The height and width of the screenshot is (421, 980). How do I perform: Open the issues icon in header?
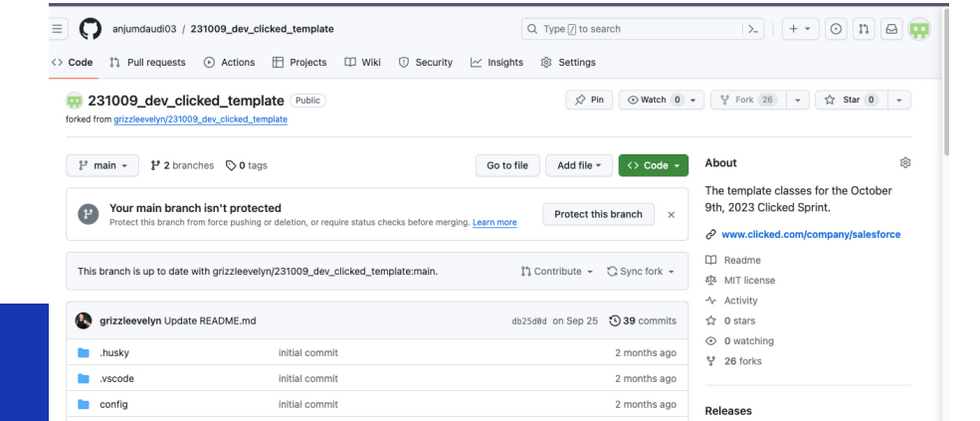pyautogui.click(x=837, y=29)
